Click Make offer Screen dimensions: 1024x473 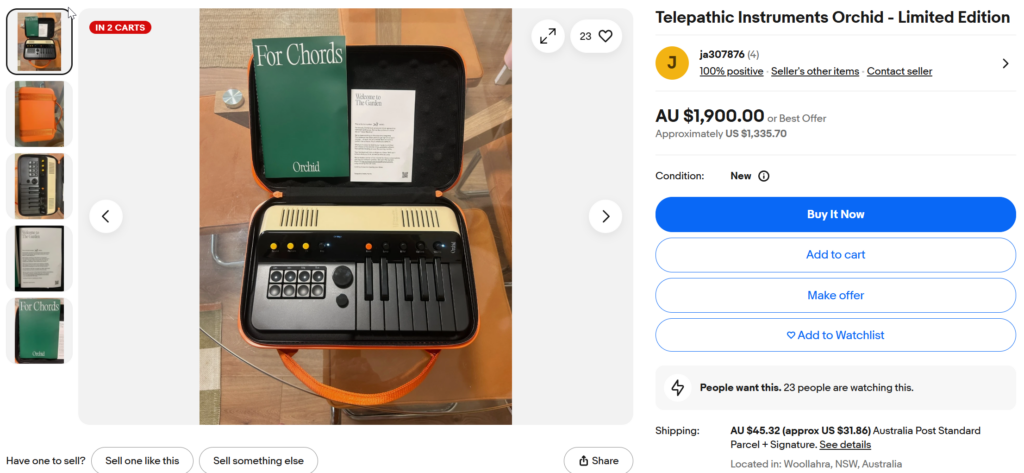click(835, 295)
